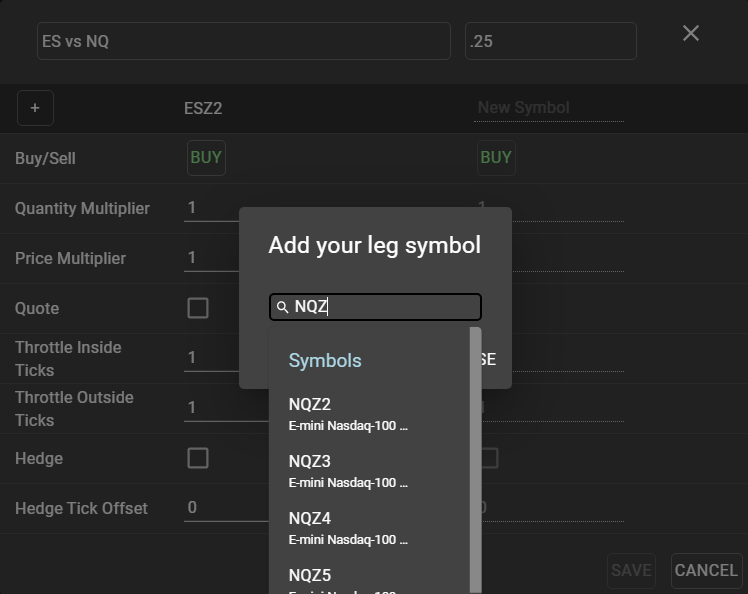748x594 pixels.
Task: Click the symbols list scrollbar
Action: pyautogui.click(x=475, y=460)
